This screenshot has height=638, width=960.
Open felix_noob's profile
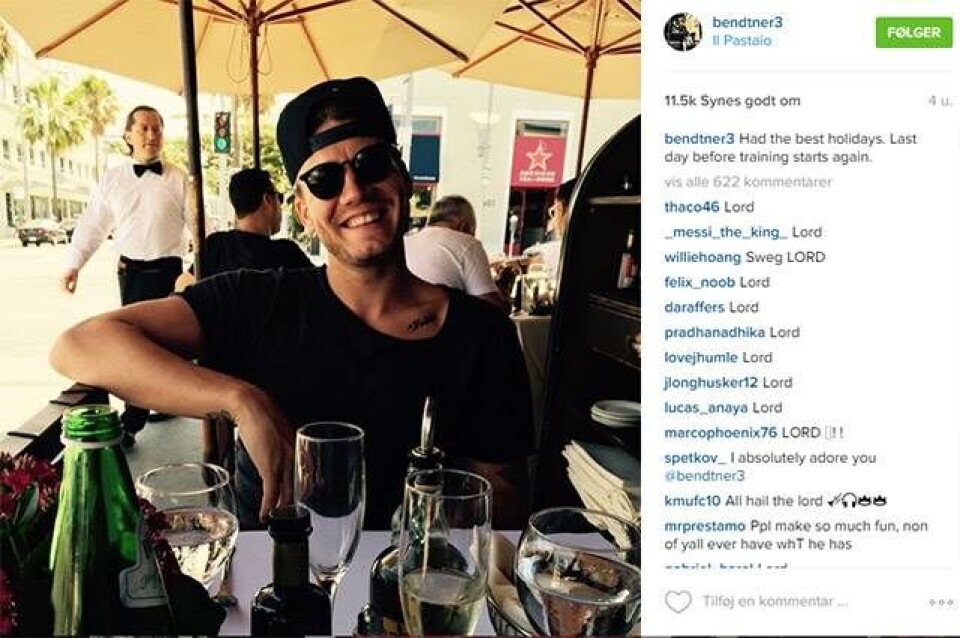coord(699,282)
